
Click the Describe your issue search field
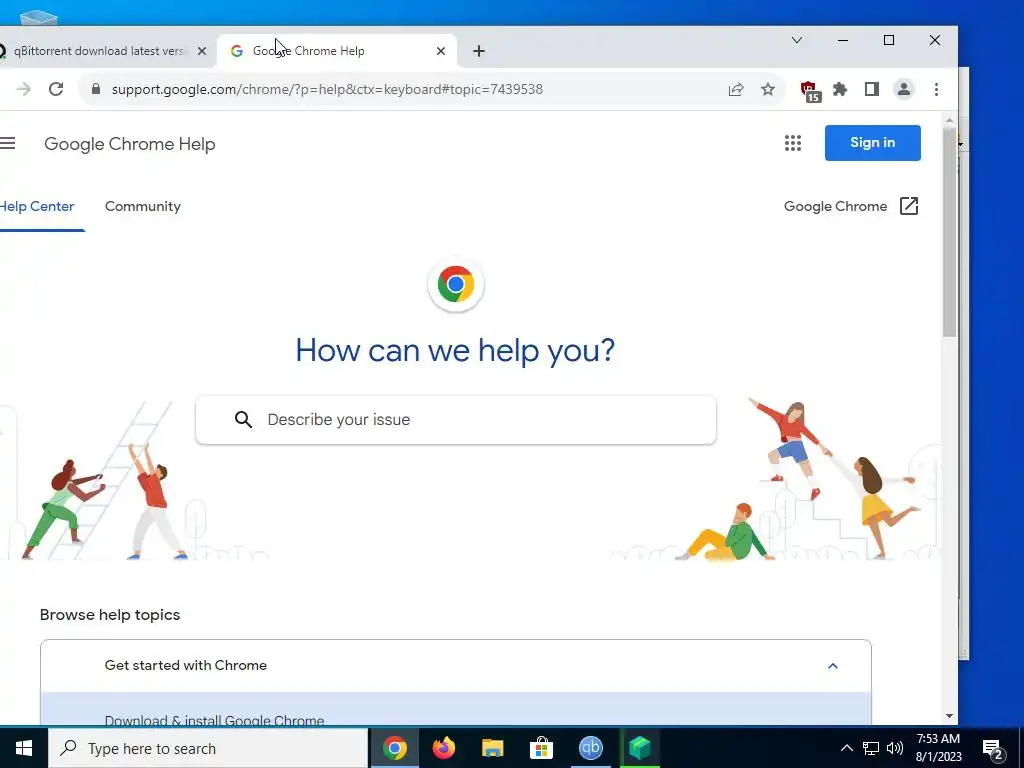point(456,420)
